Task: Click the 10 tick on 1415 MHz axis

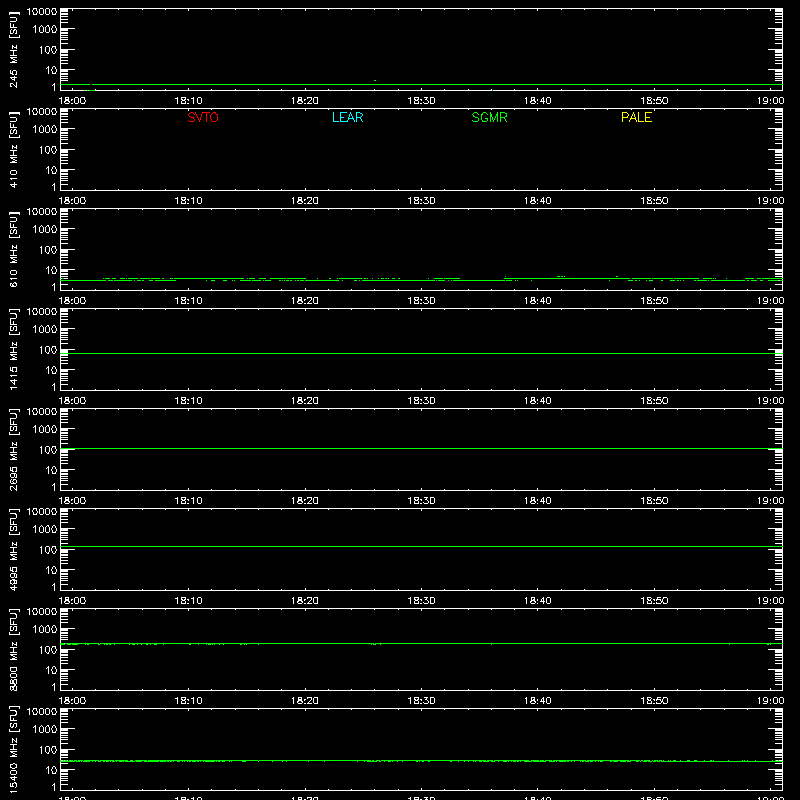Action: (x=51, y=370)
